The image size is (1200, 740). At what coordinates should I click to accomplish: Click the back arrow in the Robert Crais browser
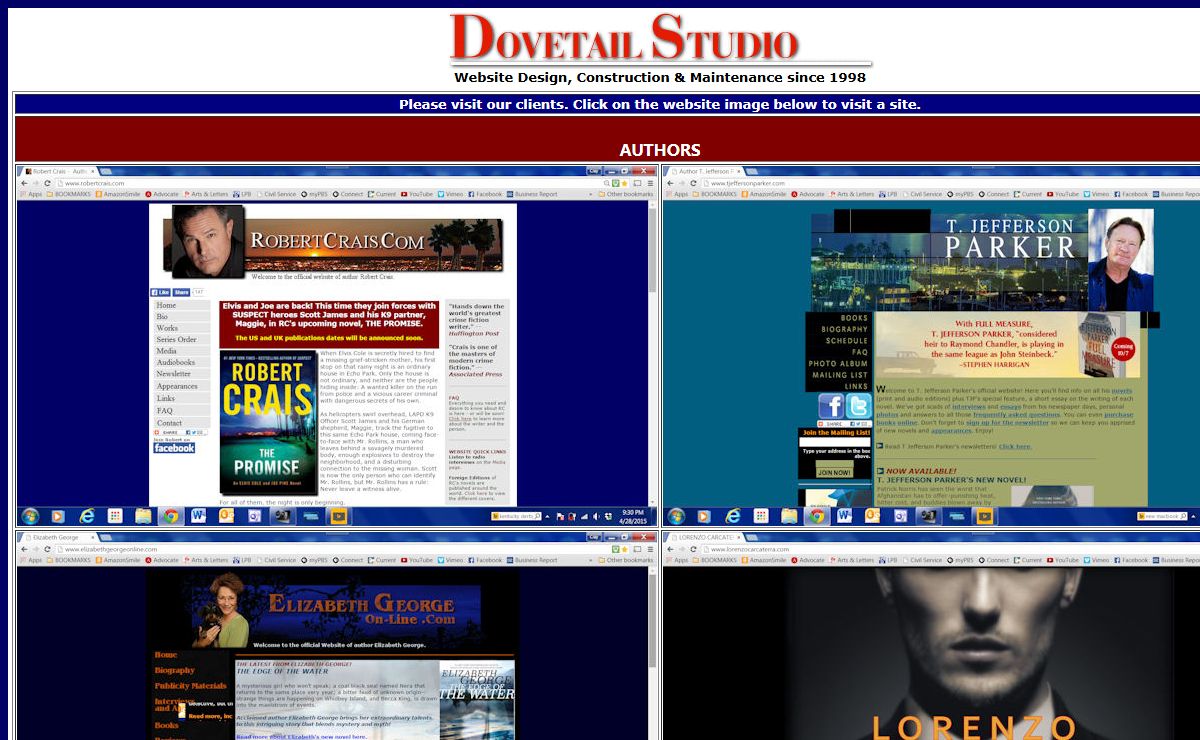click(24, 183)
